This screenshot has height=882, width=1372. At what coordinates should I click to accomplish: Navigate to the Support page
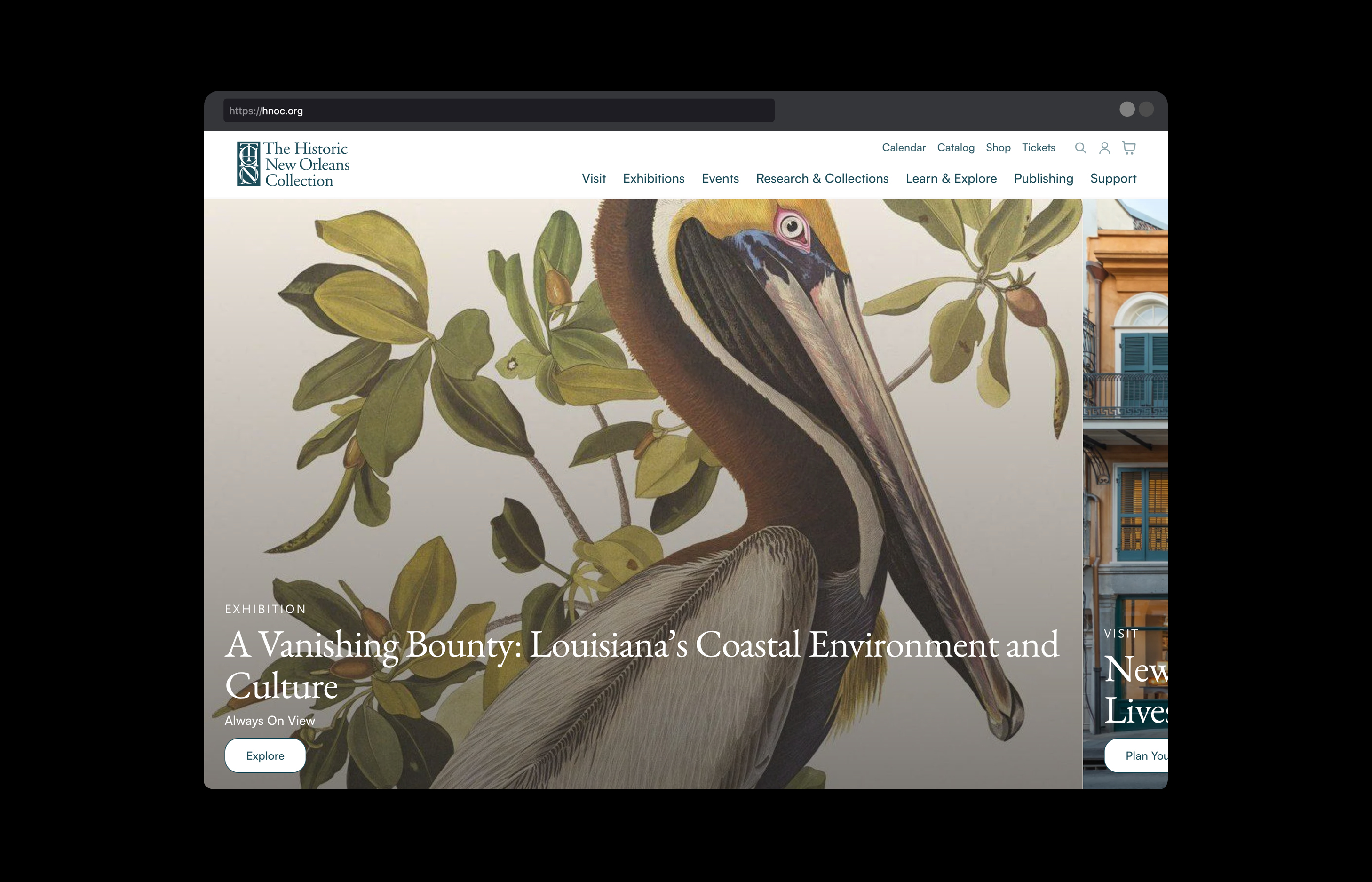click(1113, 179)
